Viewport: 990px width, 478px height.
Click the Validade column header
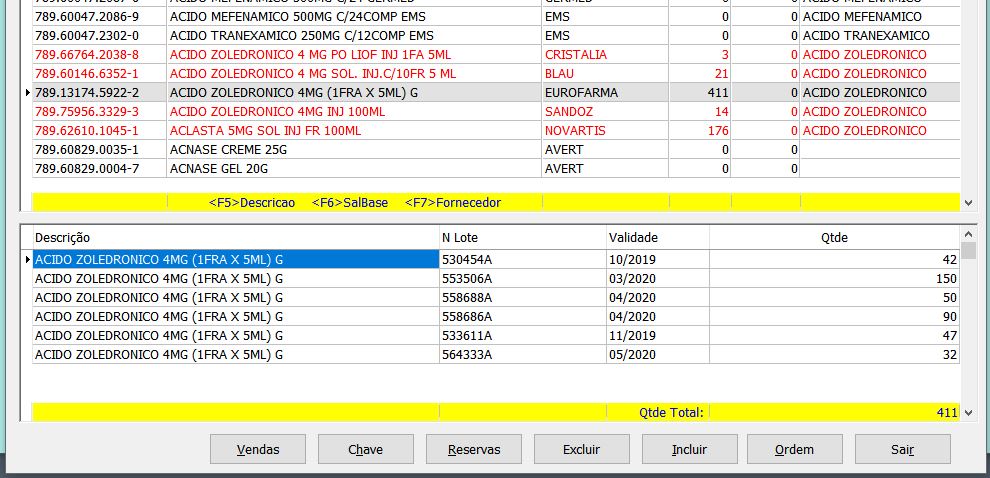657,238
